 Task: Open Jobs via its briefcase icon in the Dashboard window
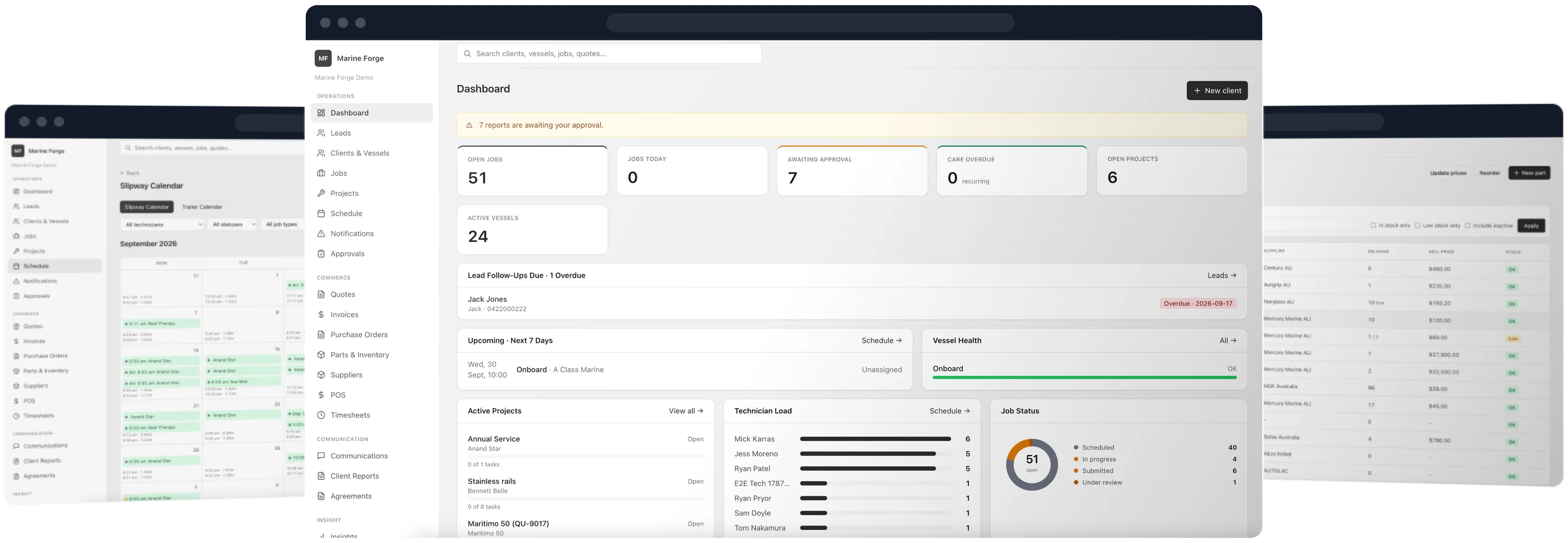pyautogui.click(x=321, y=173)
